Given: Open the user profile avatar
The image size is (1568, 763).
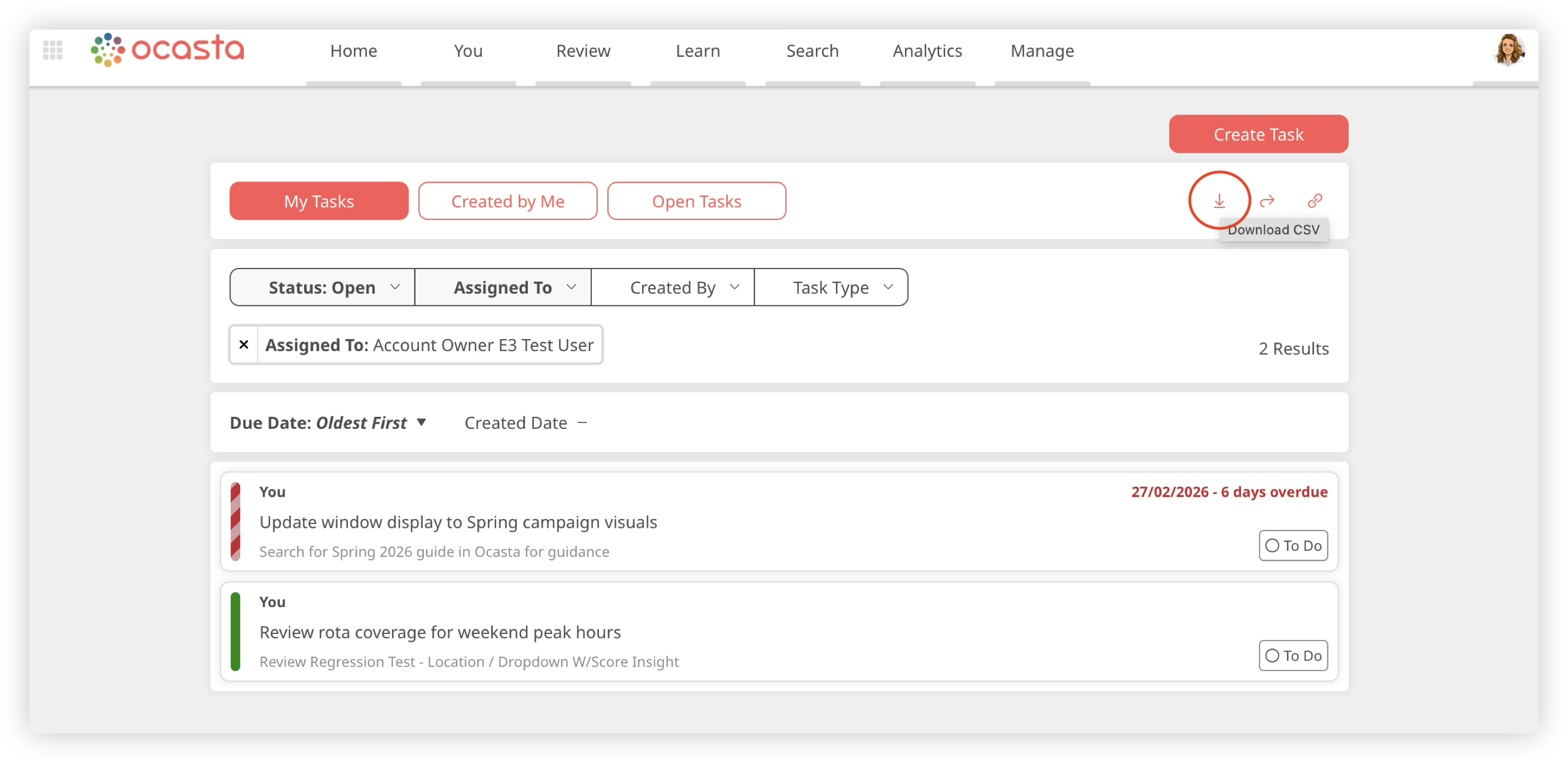Looking at the screenshot, I should (1508, 50).
